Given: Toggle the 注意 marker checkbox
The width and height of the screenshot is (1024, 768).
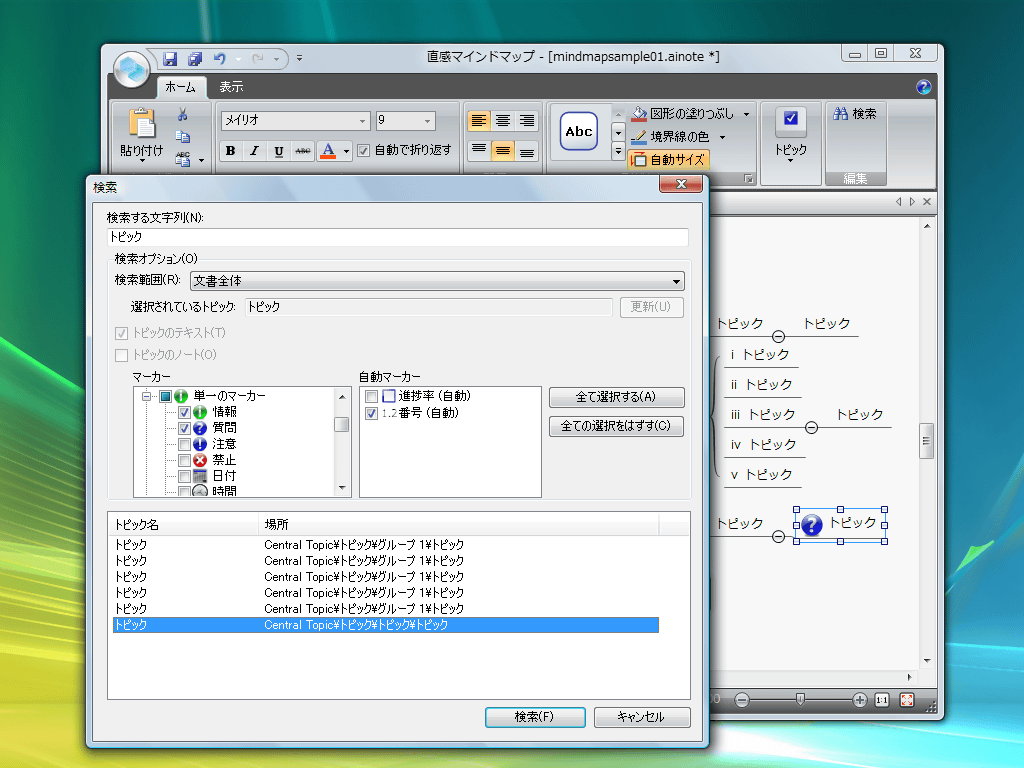Looking at the screenshot, I should [184, 445].
